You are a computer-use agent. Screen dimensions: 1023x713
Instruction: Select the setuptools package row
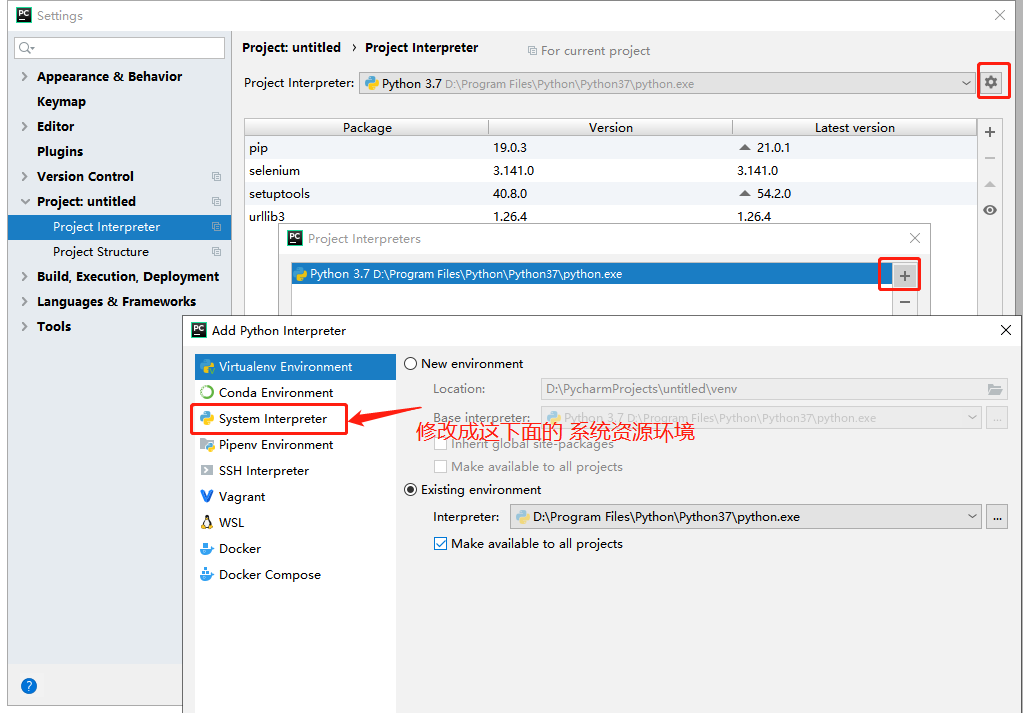click(611, 194)
